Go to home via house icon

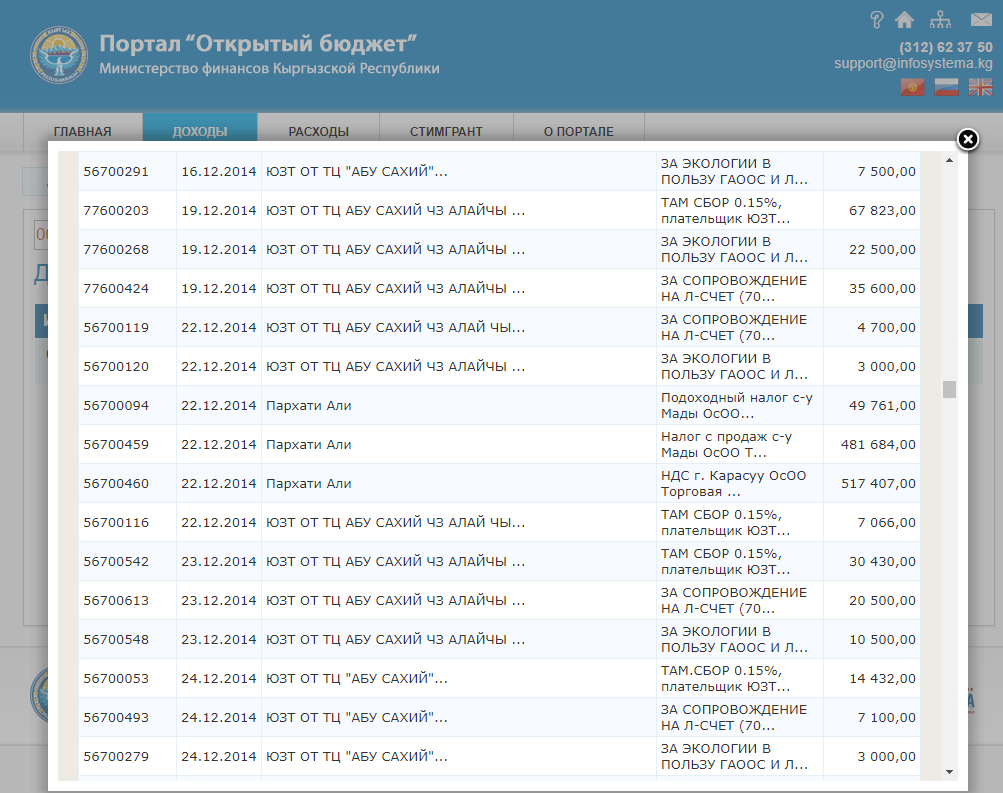tap(905, 20)
